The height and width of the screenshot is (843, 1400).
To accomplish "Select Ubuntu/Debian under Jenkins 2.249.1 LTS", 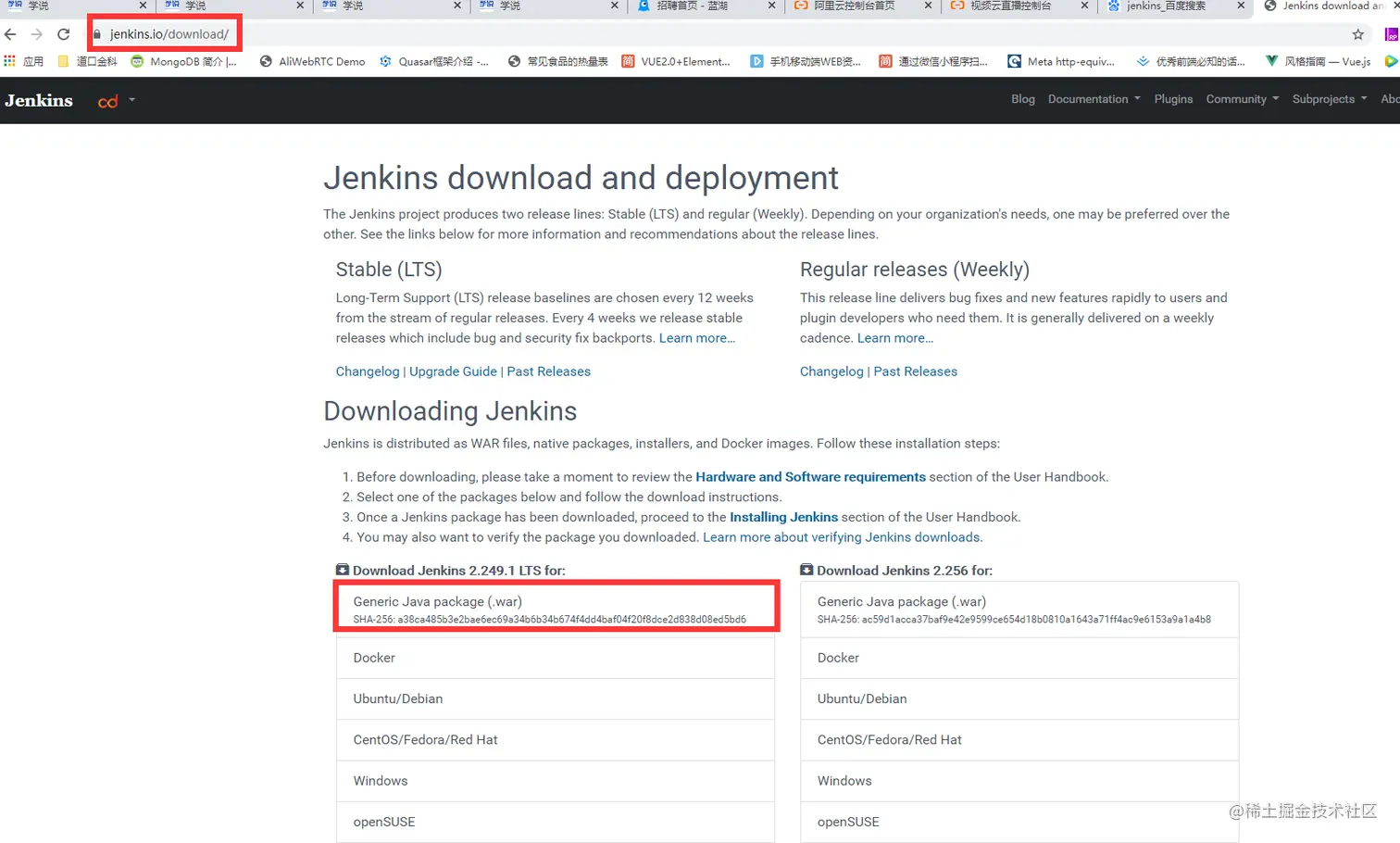I will pyautogui.click(x=556, y=699).
